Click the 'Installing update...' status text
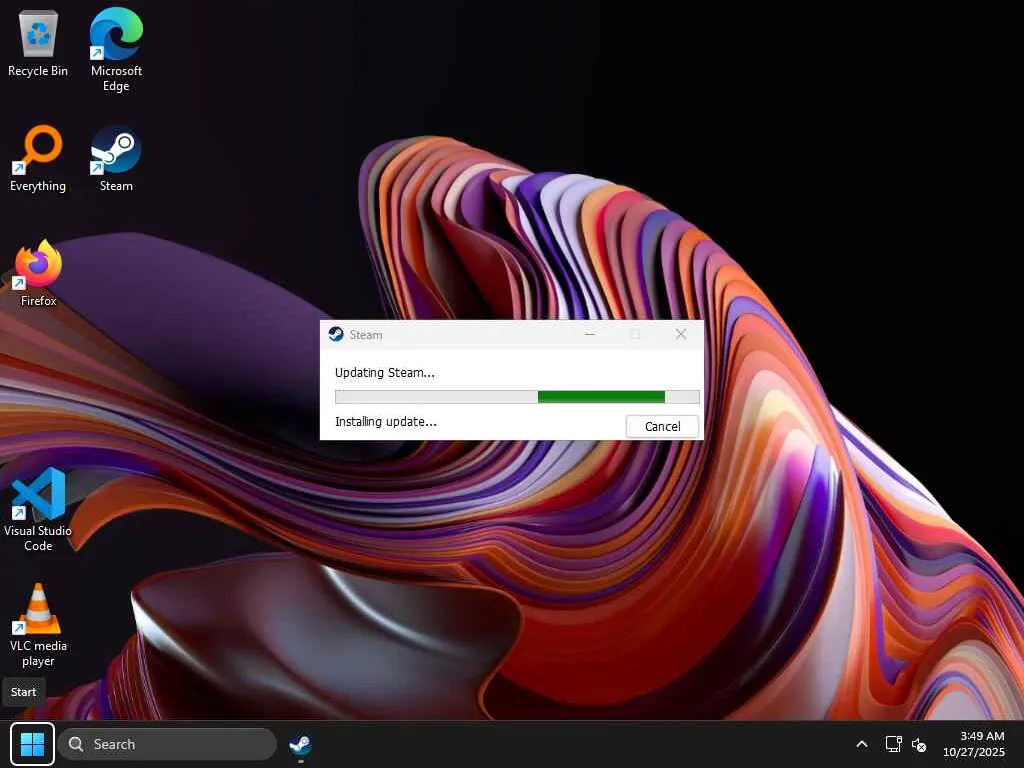This screenshot has width=1024, height=768. point(386,422)
